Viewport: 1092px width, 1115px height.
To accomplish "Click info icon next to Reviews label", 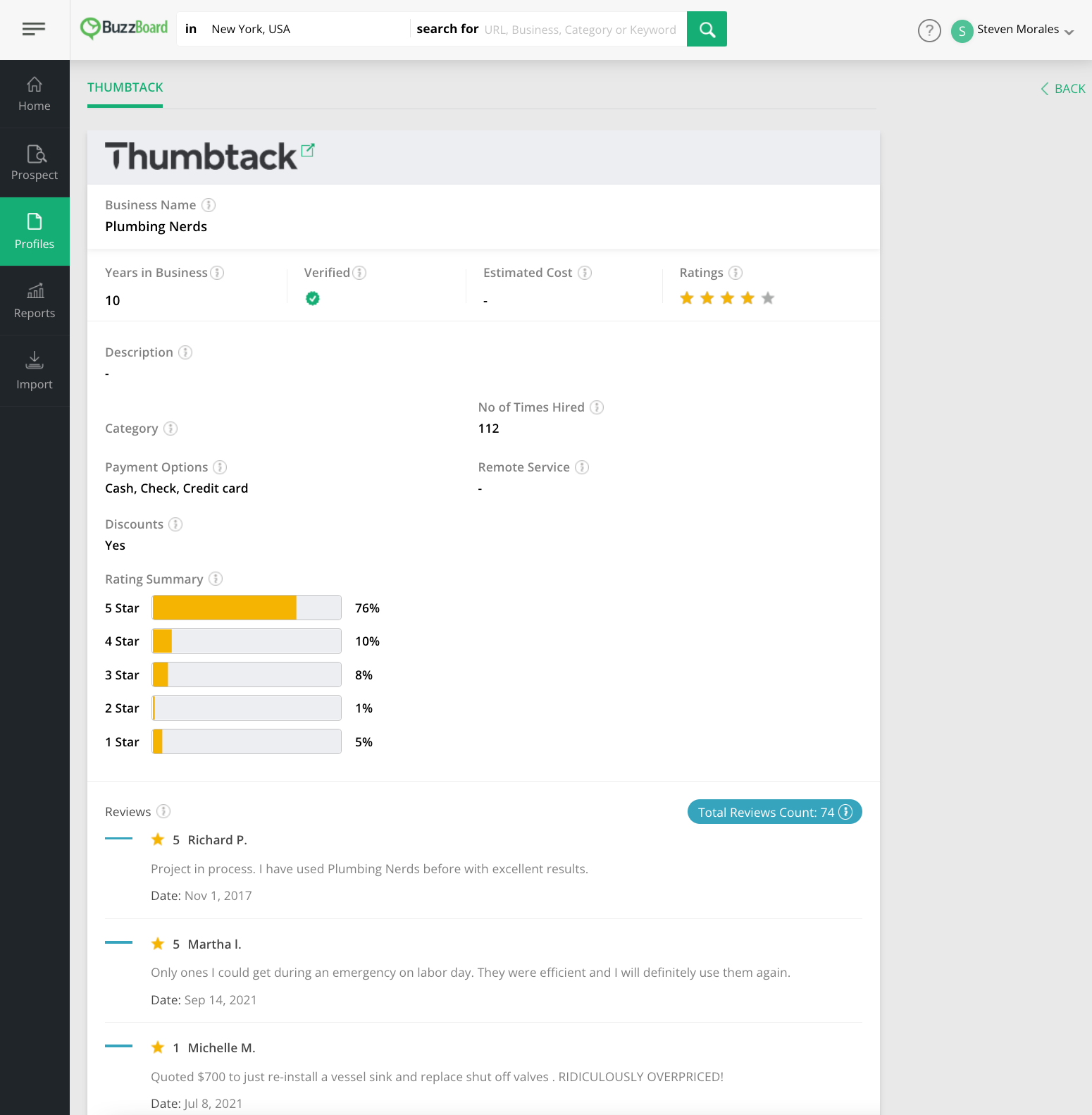I will pyautogui.click(x=163, y=811).
